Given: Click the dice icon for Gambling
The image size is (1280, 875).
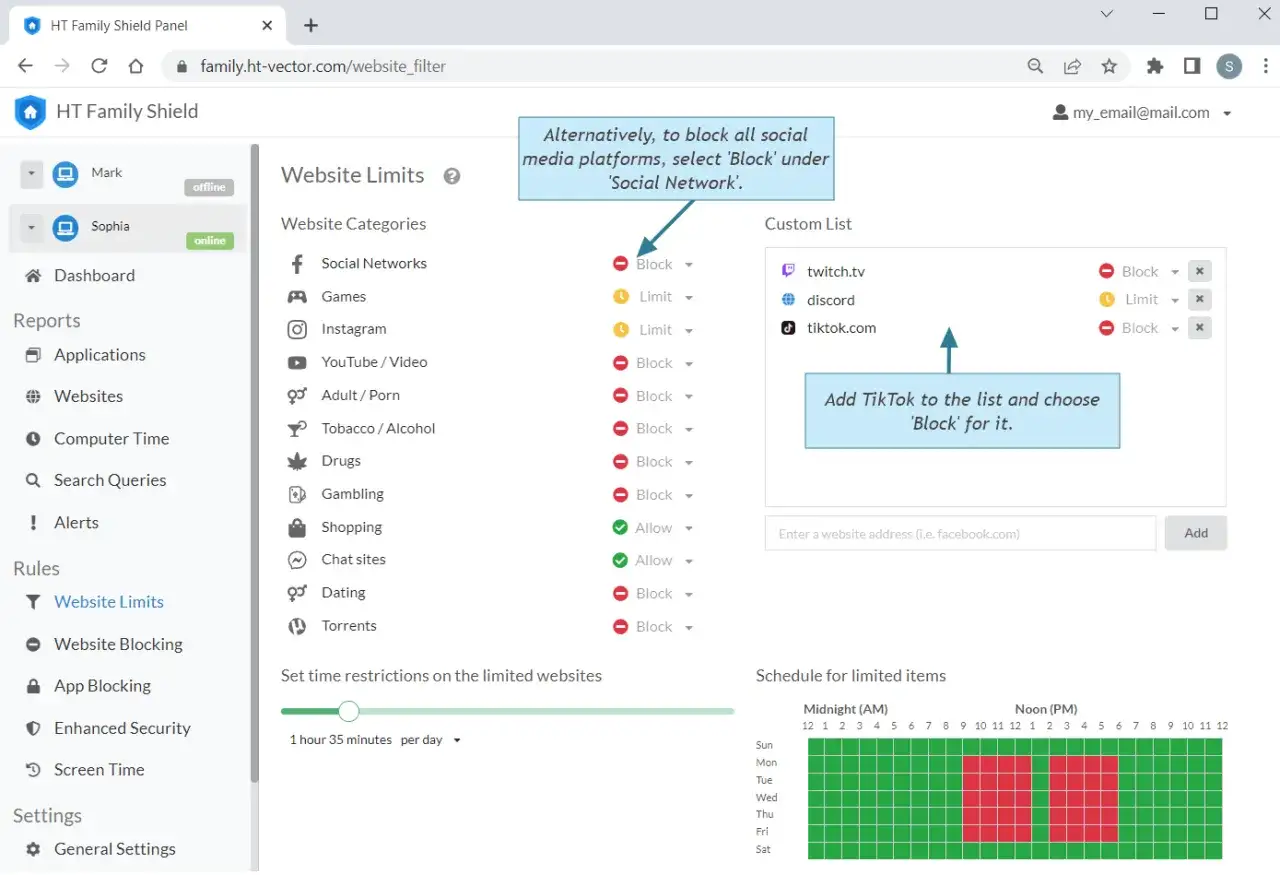Looking at the screenshot, I should point(297,494).
